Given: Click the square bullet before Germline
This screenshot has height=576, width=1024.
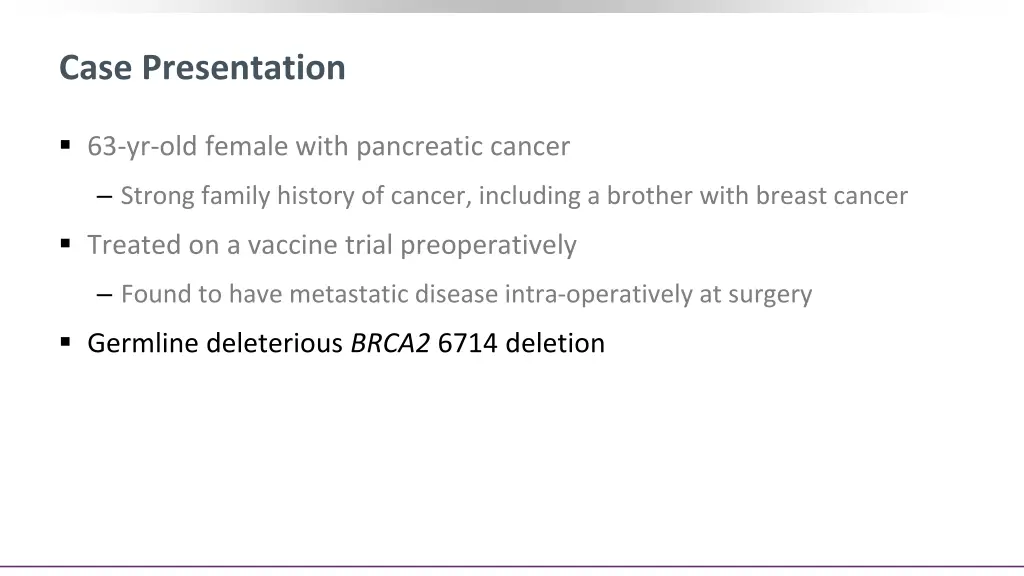Looking at the screenshot, I should [65, 342].
